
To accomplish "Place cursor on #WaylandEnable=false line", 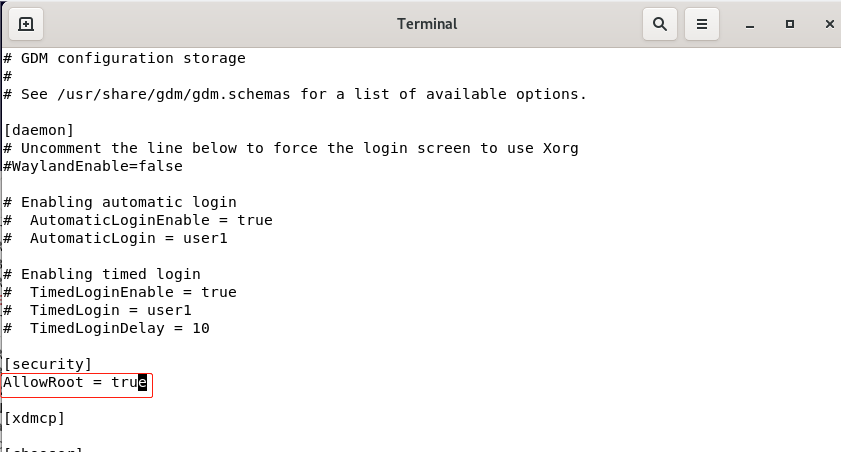I will tap(93, 166).
